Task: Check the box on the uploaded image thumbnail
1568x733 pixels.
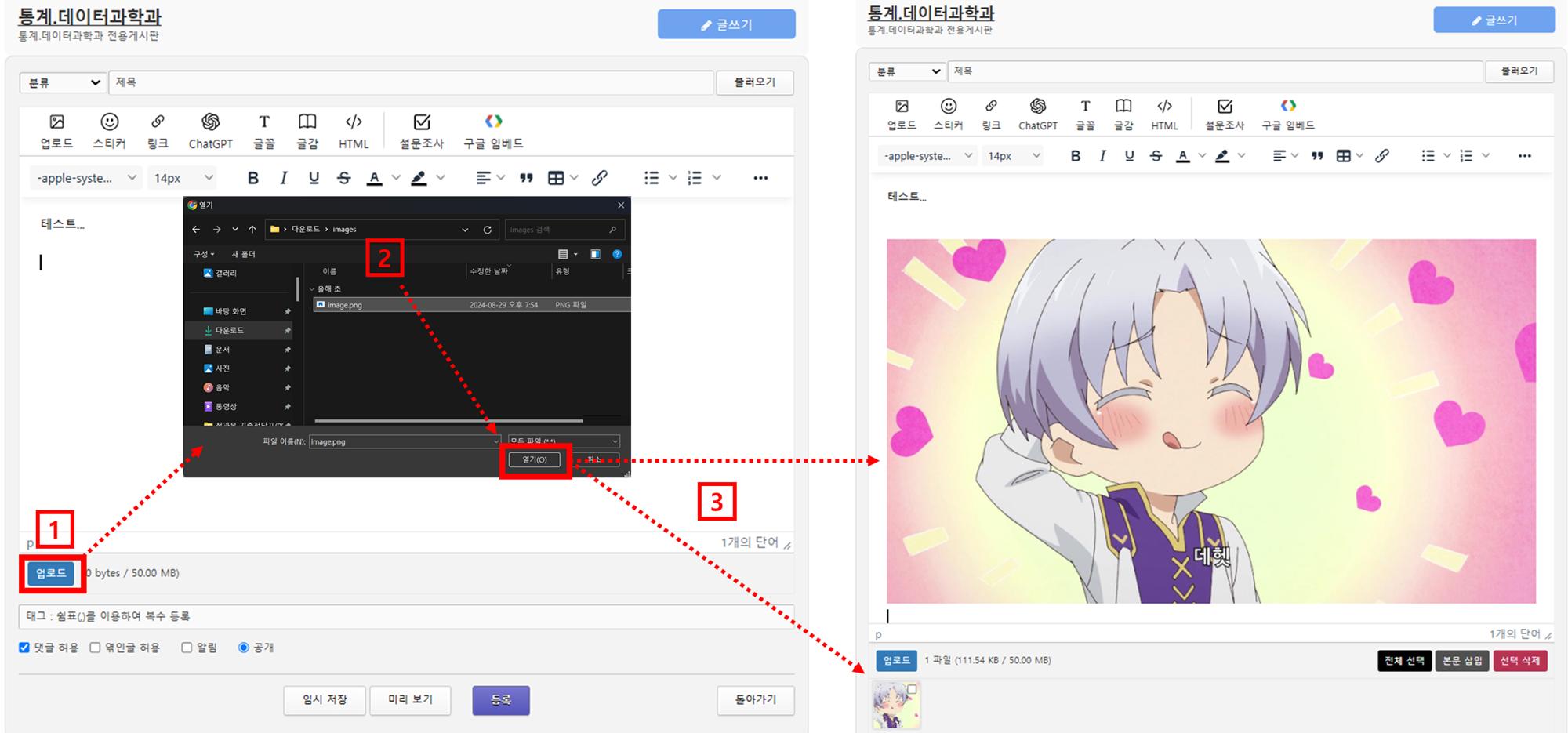Action: (x=912, y=690)
